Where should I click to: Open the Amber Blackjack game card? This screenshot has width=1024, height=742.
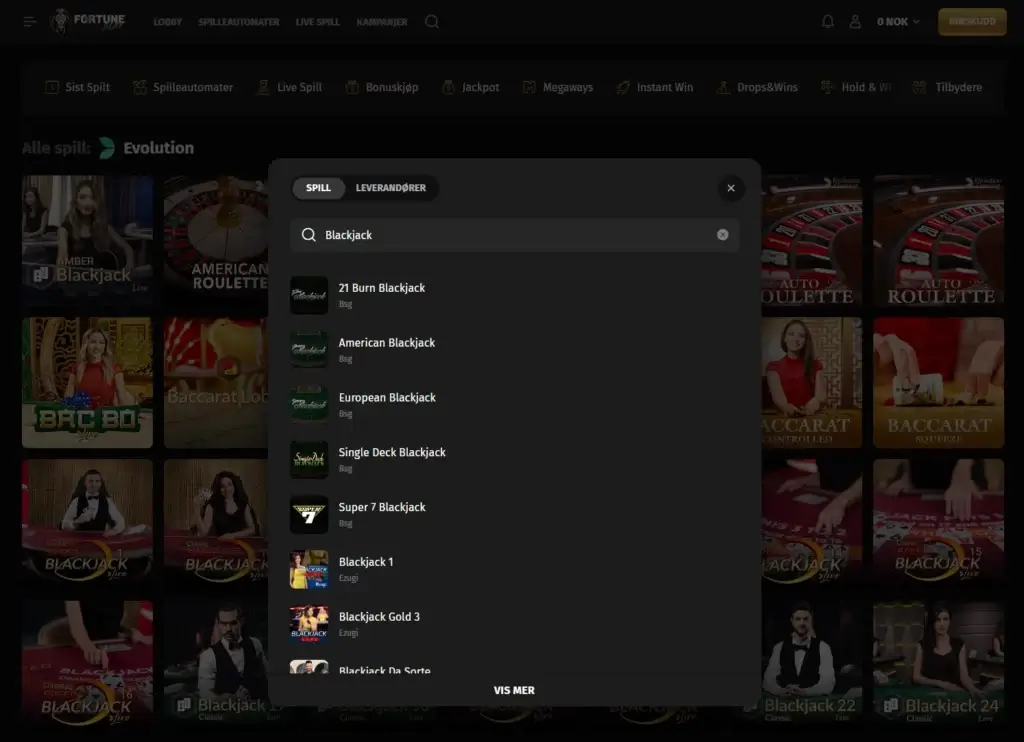point(88,240)
